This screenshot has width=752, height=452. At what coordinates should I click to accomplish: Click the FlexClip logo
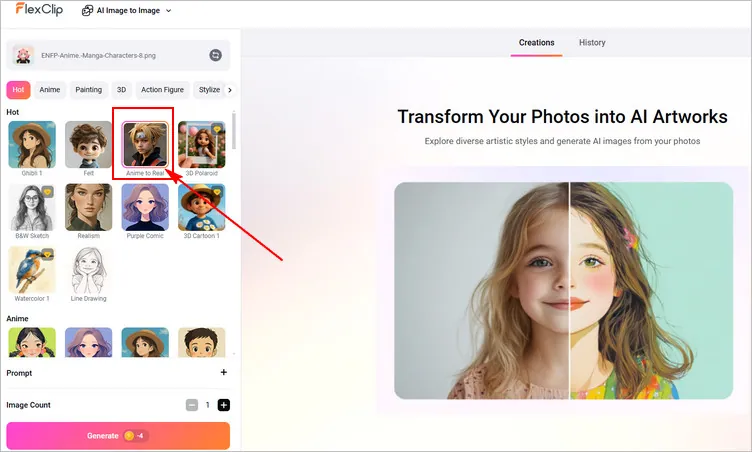[x=39, y=9]
